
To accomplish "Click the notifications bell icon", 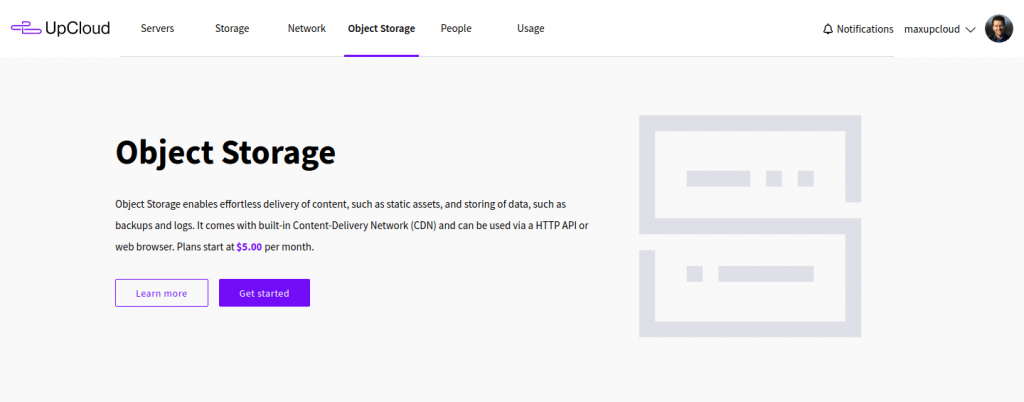I will [827, 29].
